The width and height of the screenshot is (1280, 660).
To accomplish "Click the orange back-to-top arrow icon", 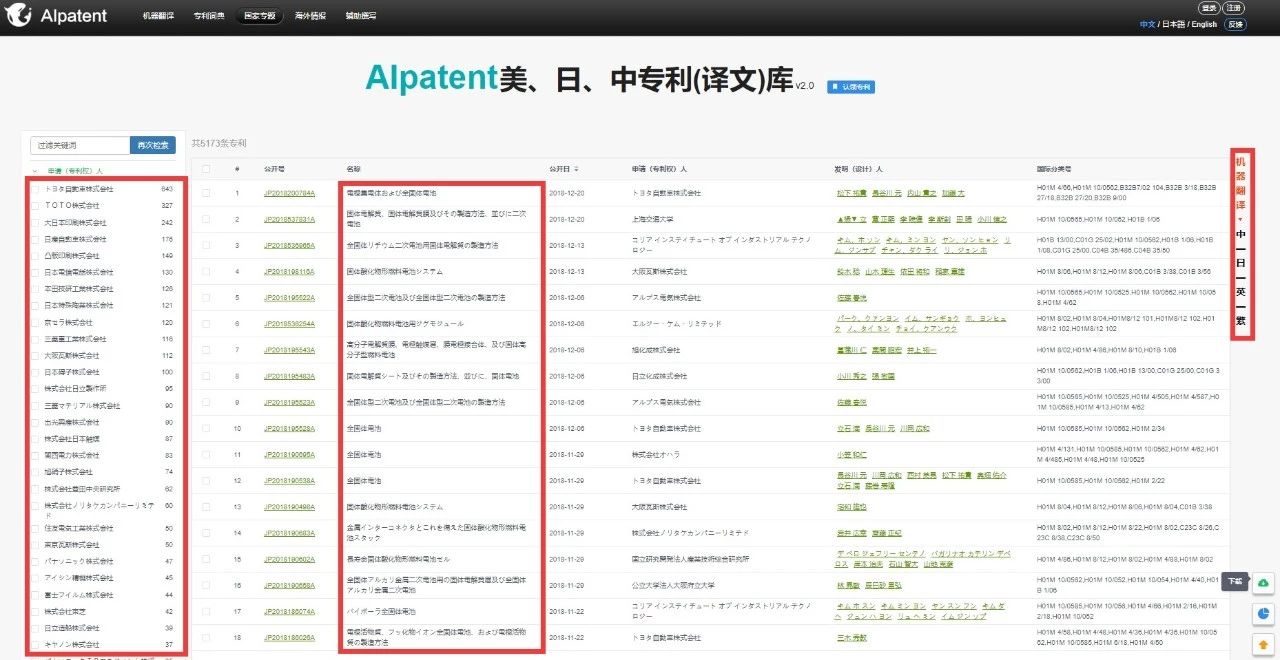I will [1263, 644].
